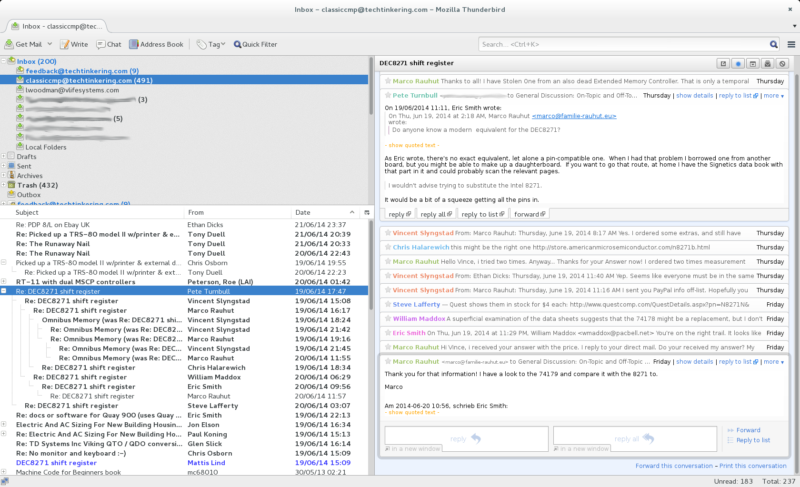
Task: Open more menu on Pete Turnbull message
Action: pos(773,95)
